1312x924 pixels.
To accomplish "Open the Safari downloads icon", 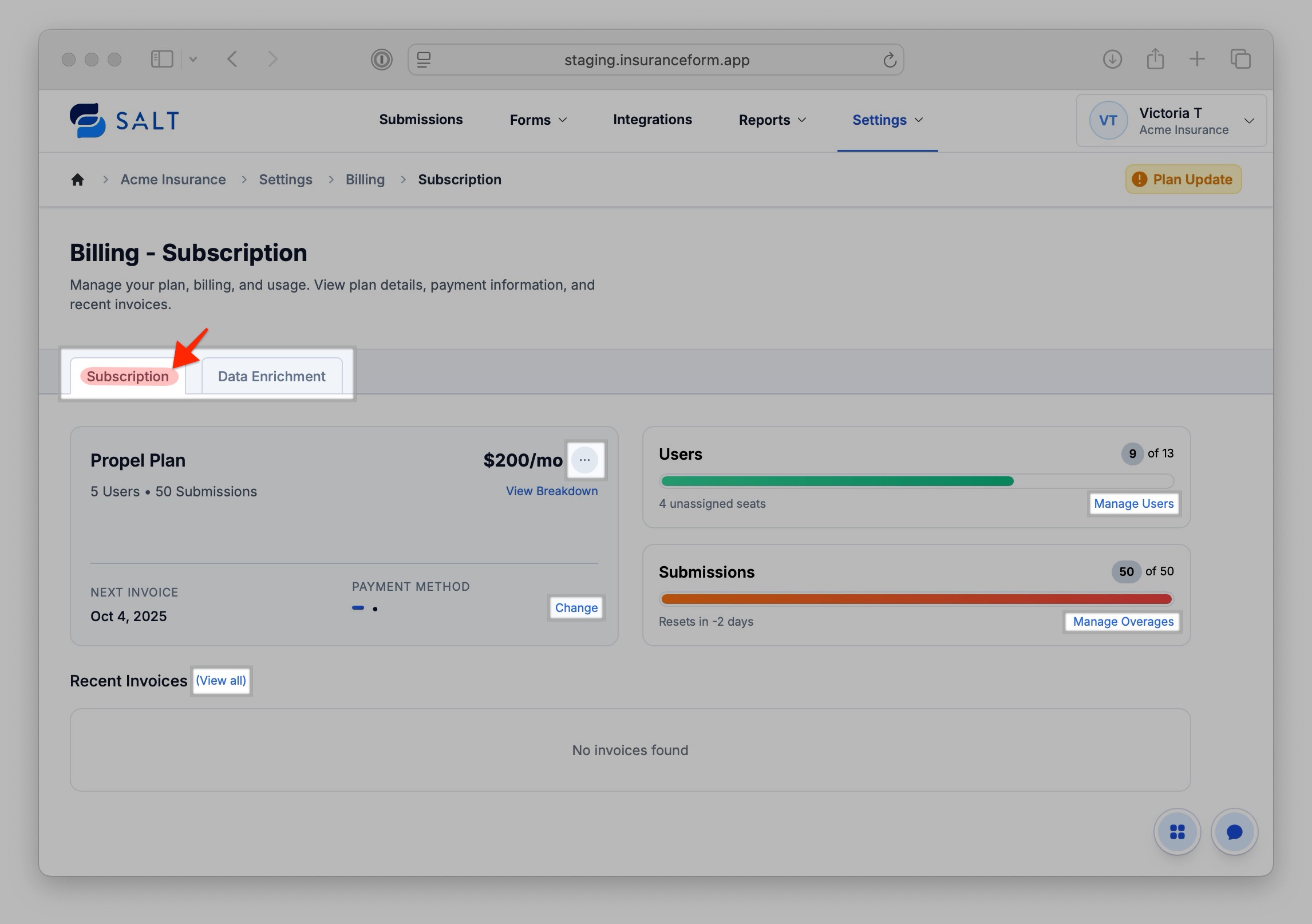I will [x=1112, y=59].
